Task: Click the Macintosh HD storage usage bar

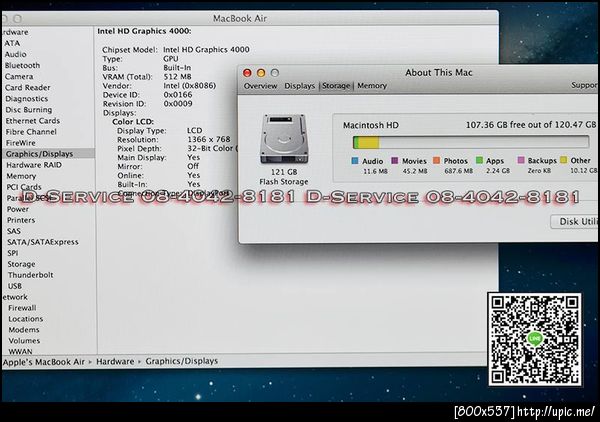Action: [x=471, y=142]
